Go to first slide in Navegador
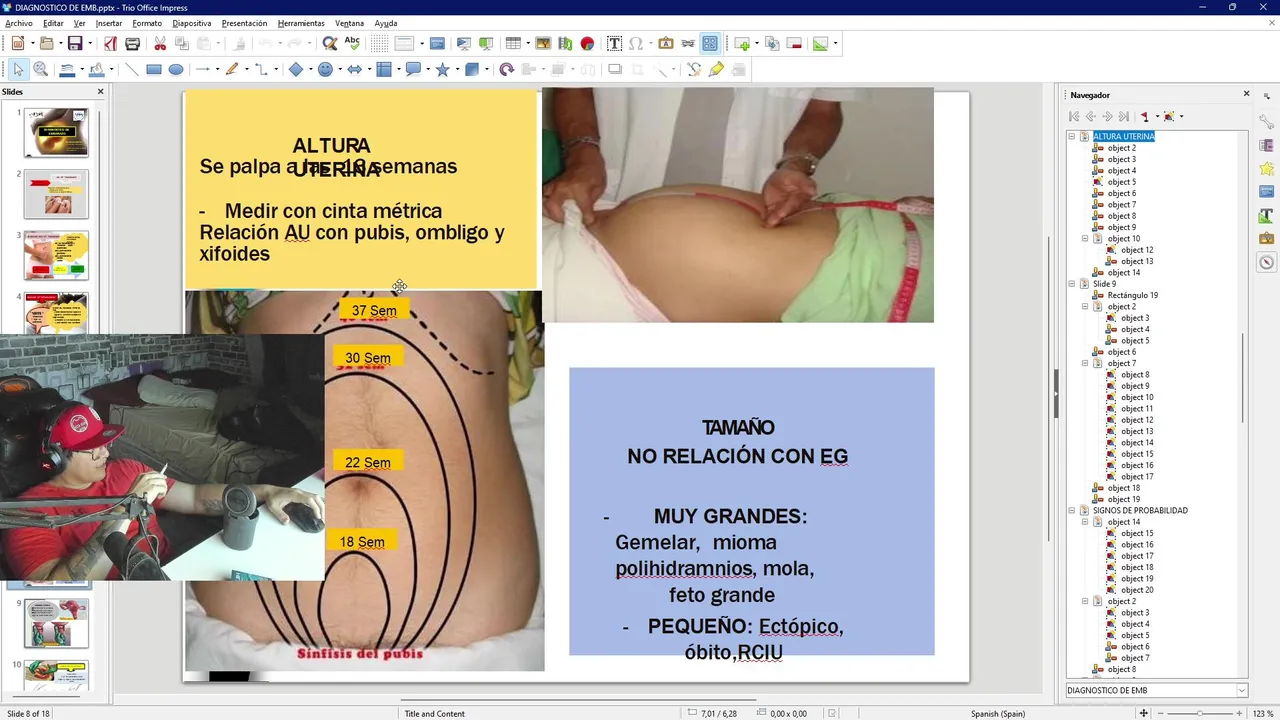Viewport: 1280px width, 720px height. pyautogui.click(x=1075, y=116)
